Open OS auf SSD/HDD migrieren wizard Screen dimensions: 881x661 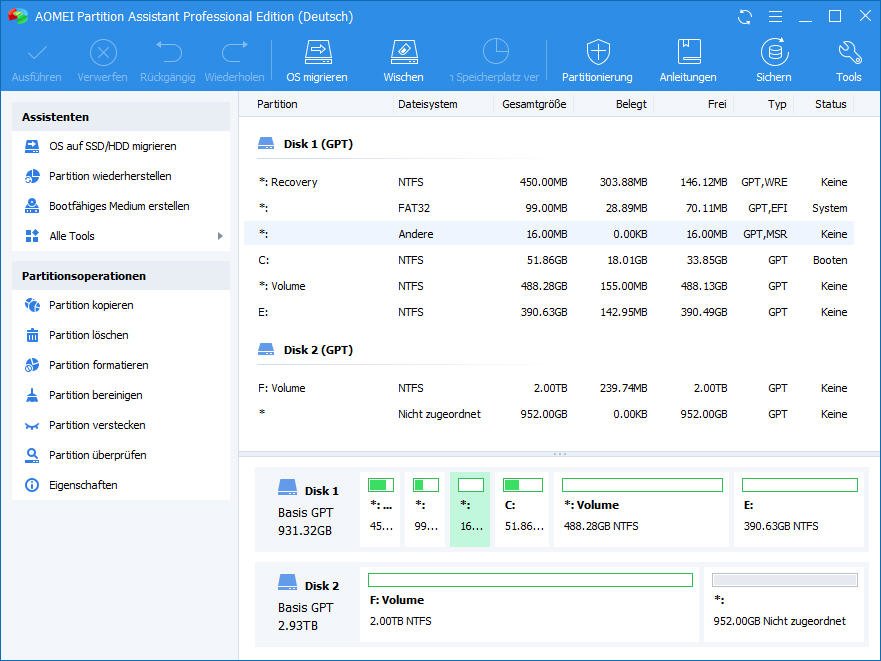click(112, 146)
